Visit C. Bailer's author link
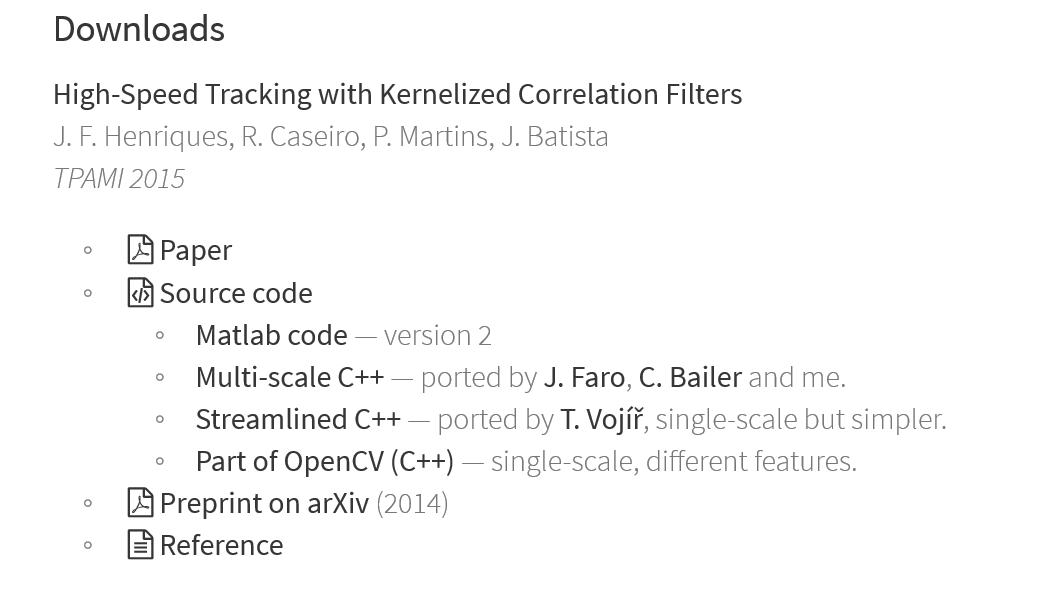 690,377
